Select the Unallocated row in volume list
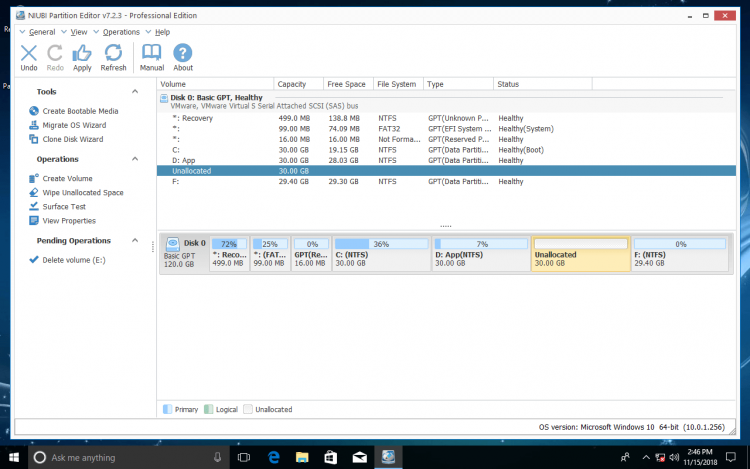The height and width of the screenshot is (469, 750). pos(446,171)
